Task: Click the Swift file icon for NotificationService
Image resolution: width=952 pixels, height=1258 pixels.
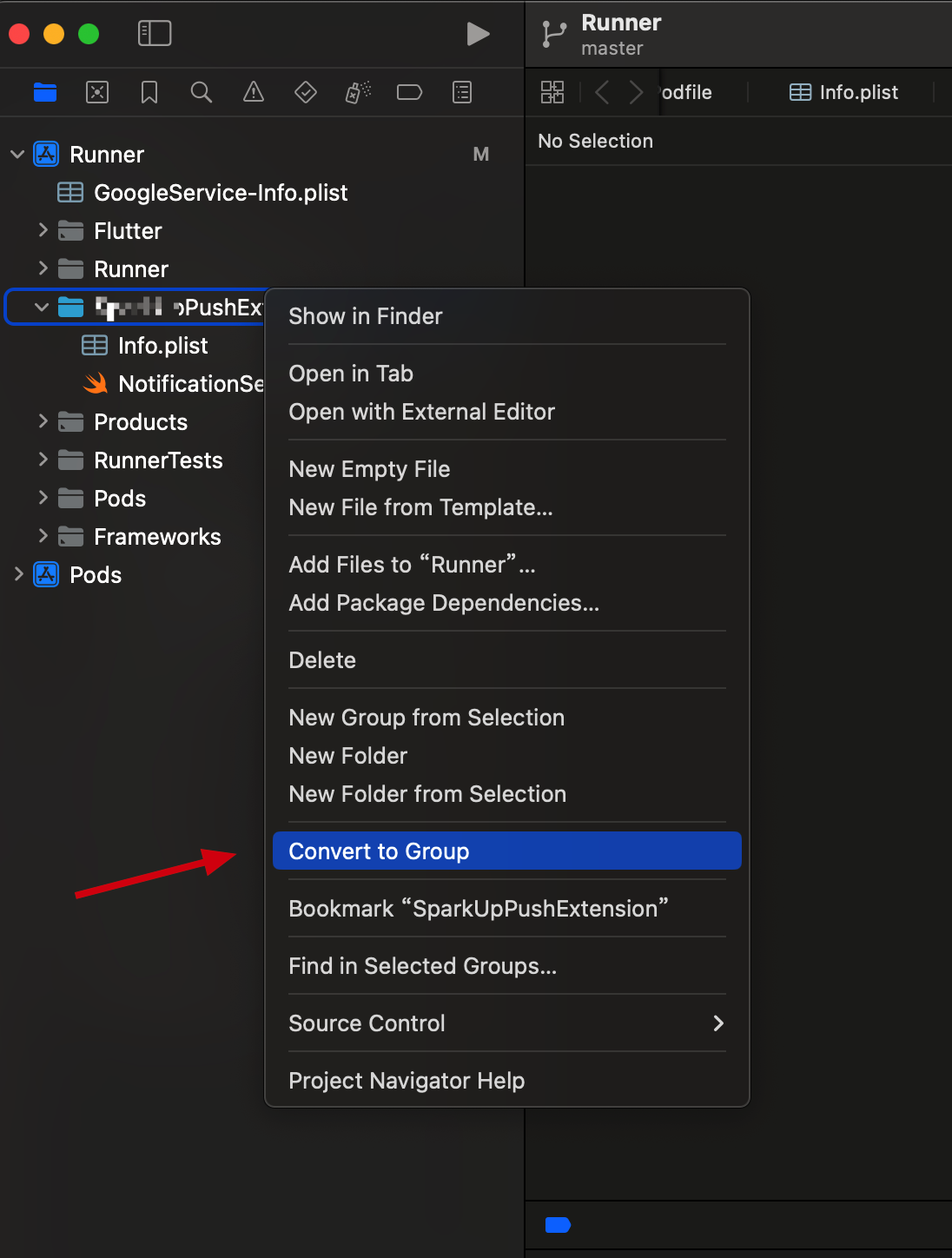Action: [x=96, y=384]
